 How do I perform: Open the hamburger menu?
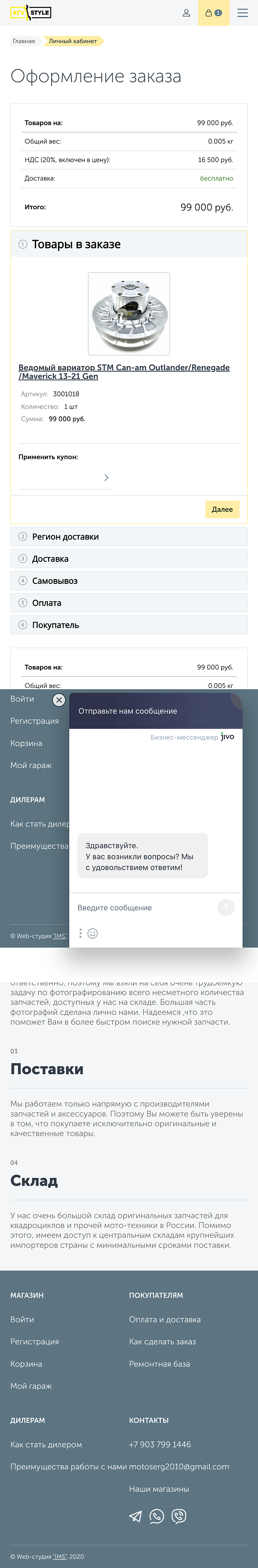tap(243, 13)
